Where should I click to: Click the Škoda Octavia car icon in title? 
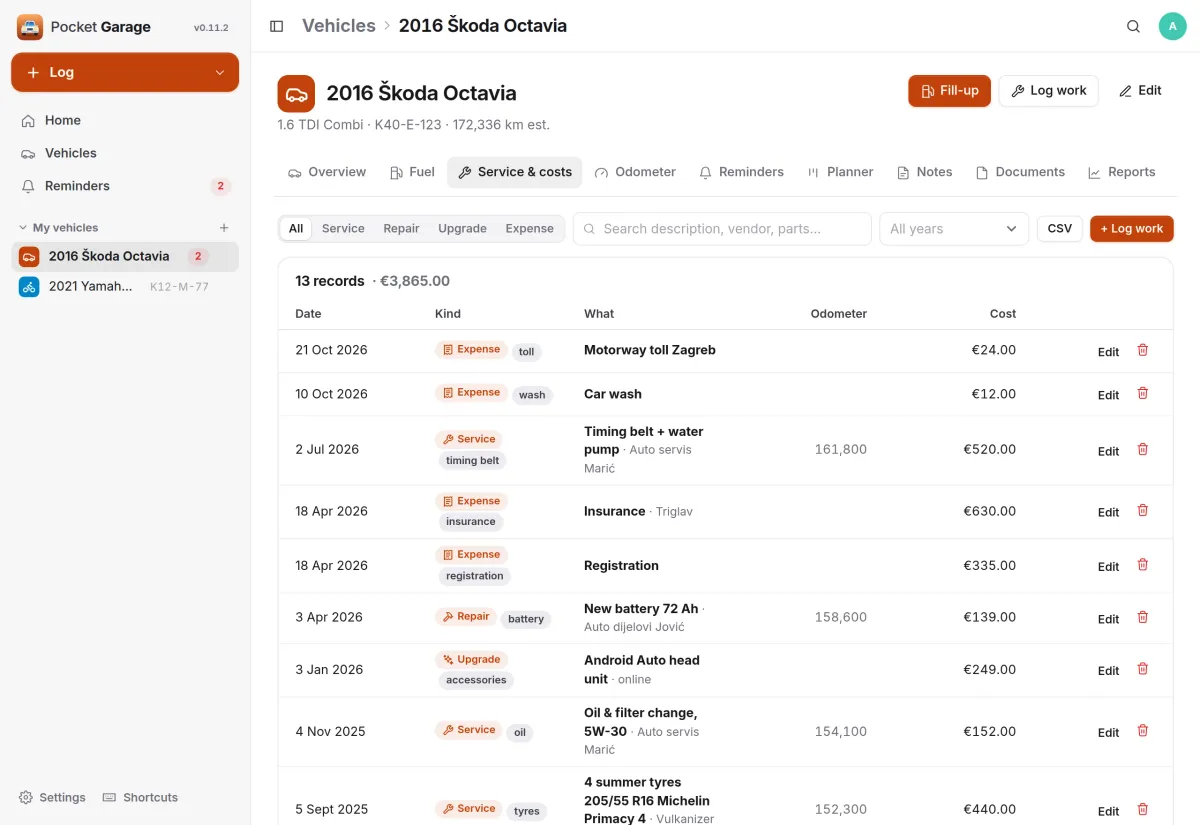[x=296, y=94]
